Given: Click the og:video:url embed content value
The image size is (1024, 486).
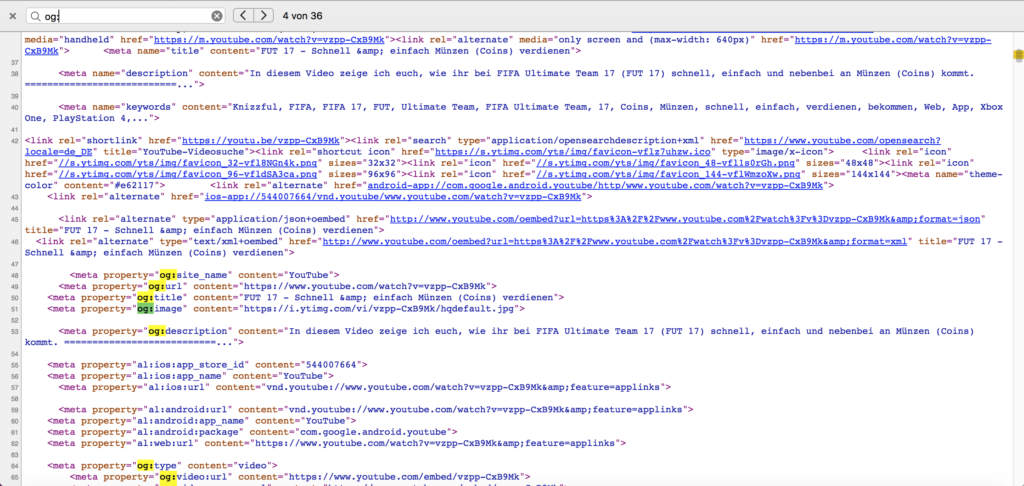Looking at the screenshot, I should click(404, 477).
